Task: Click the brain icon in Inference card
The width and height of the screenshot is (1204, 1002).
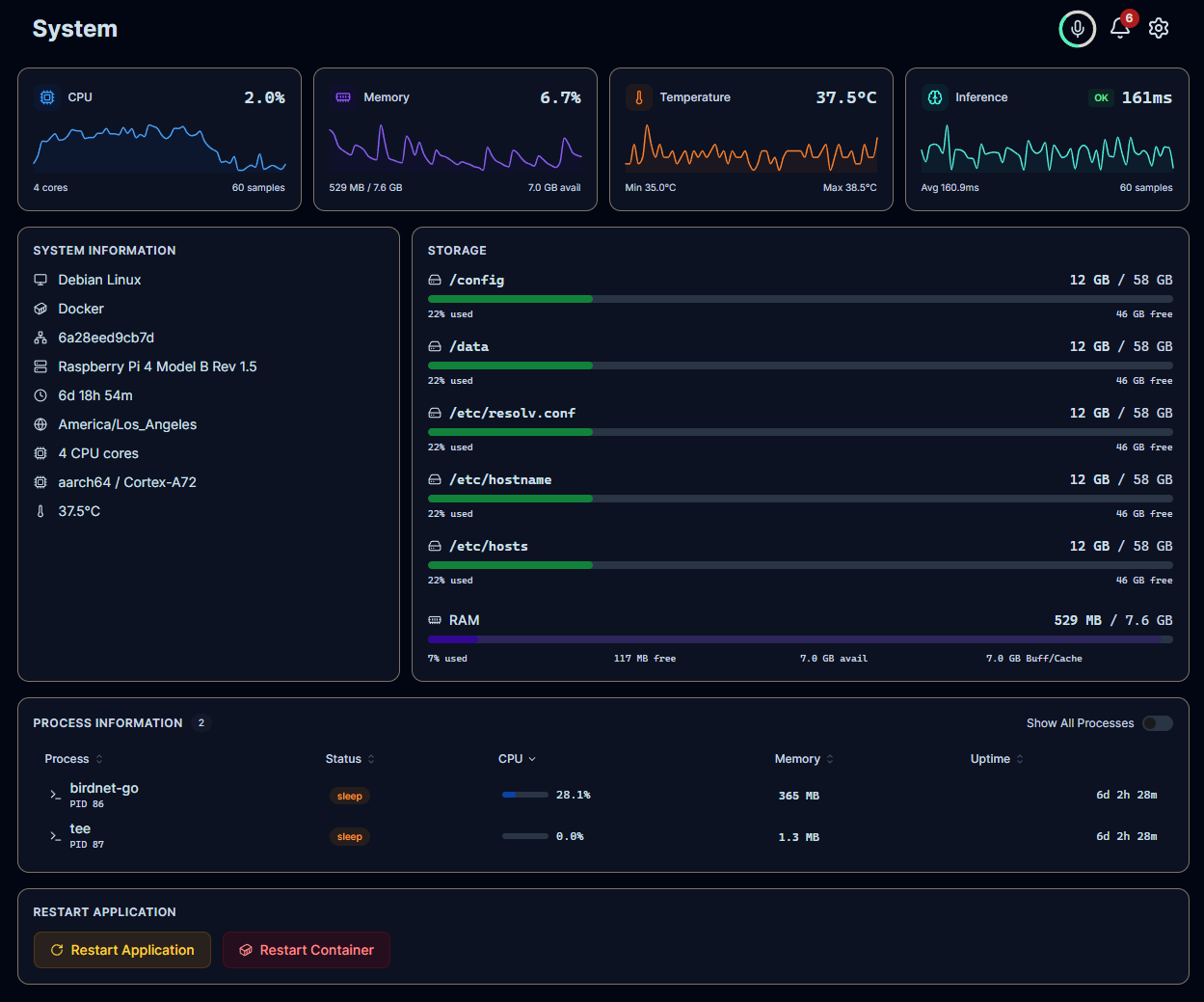Action: (x=934, y=97)
